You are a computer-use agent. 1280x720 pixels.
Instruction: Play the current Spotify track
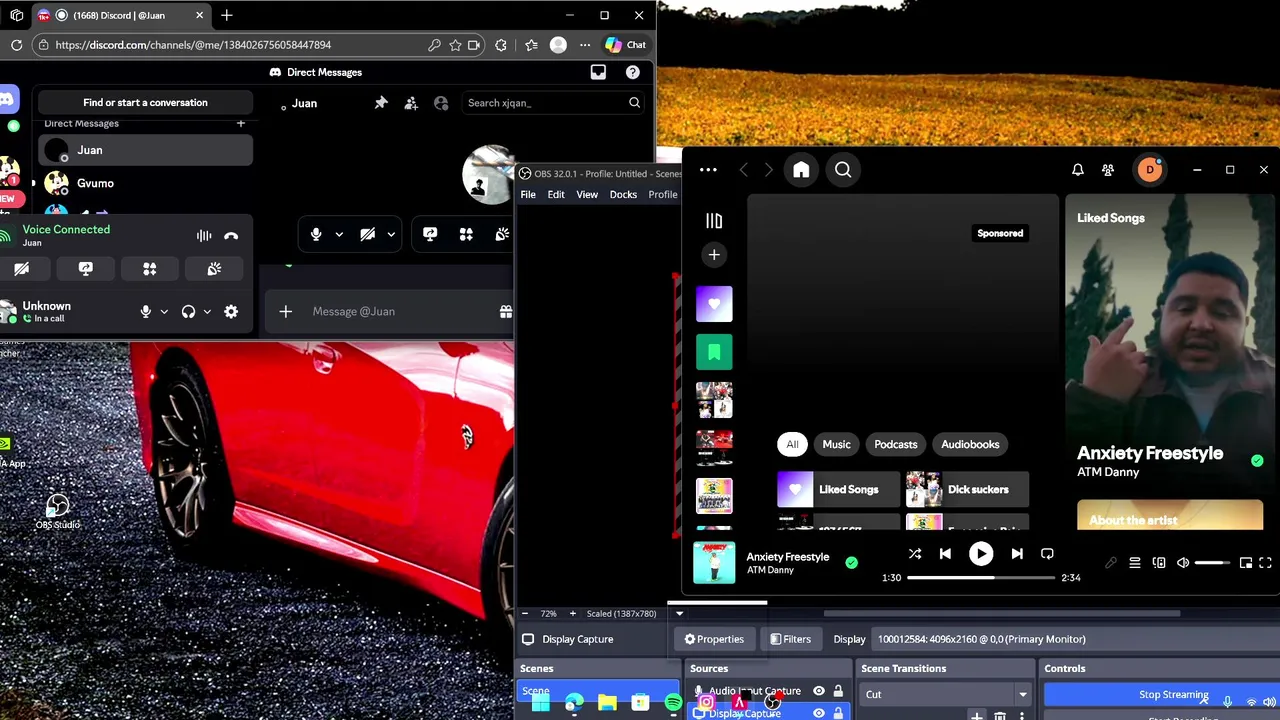point(981,553)
